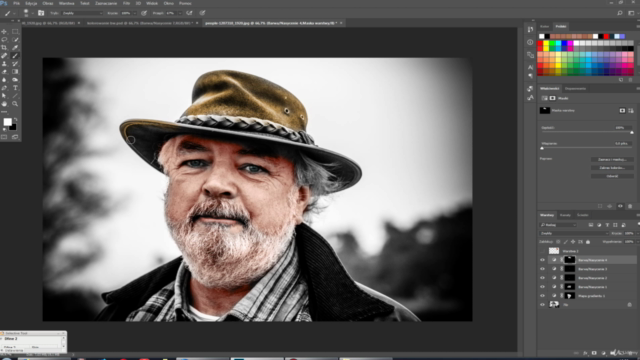Open the brush settings panel icon
Image resolution: width=640 pixels, height=360 pixels.
41,13
